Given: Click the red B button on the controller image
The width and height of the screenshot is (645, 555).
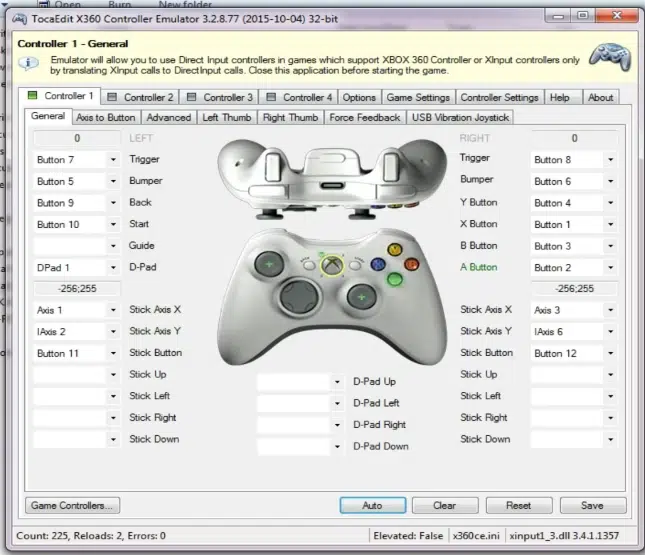Looking at the screenshot, I should pyautogui.click(x=411, y=264).
